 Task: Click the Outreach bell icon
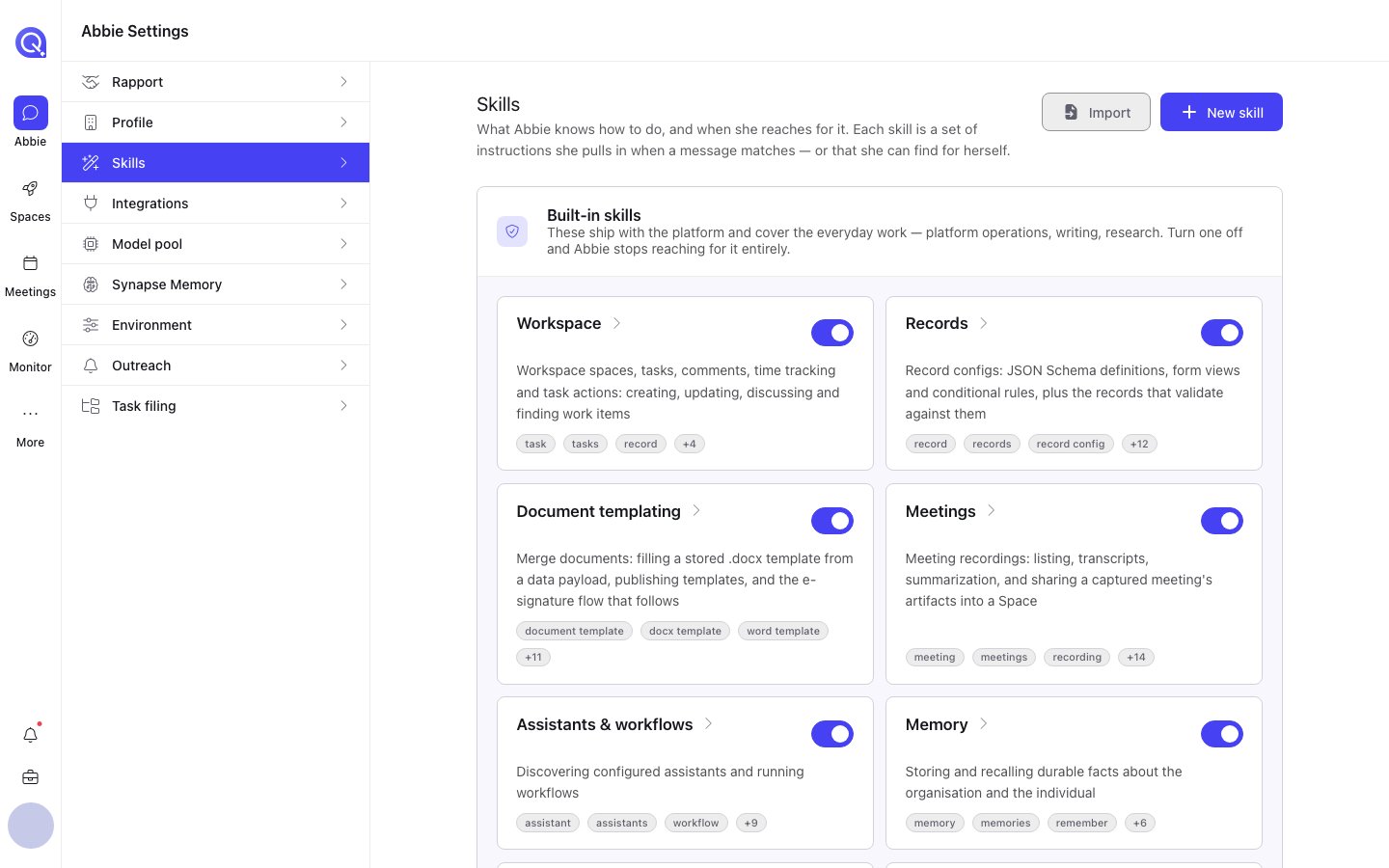(x=91, y=366)
